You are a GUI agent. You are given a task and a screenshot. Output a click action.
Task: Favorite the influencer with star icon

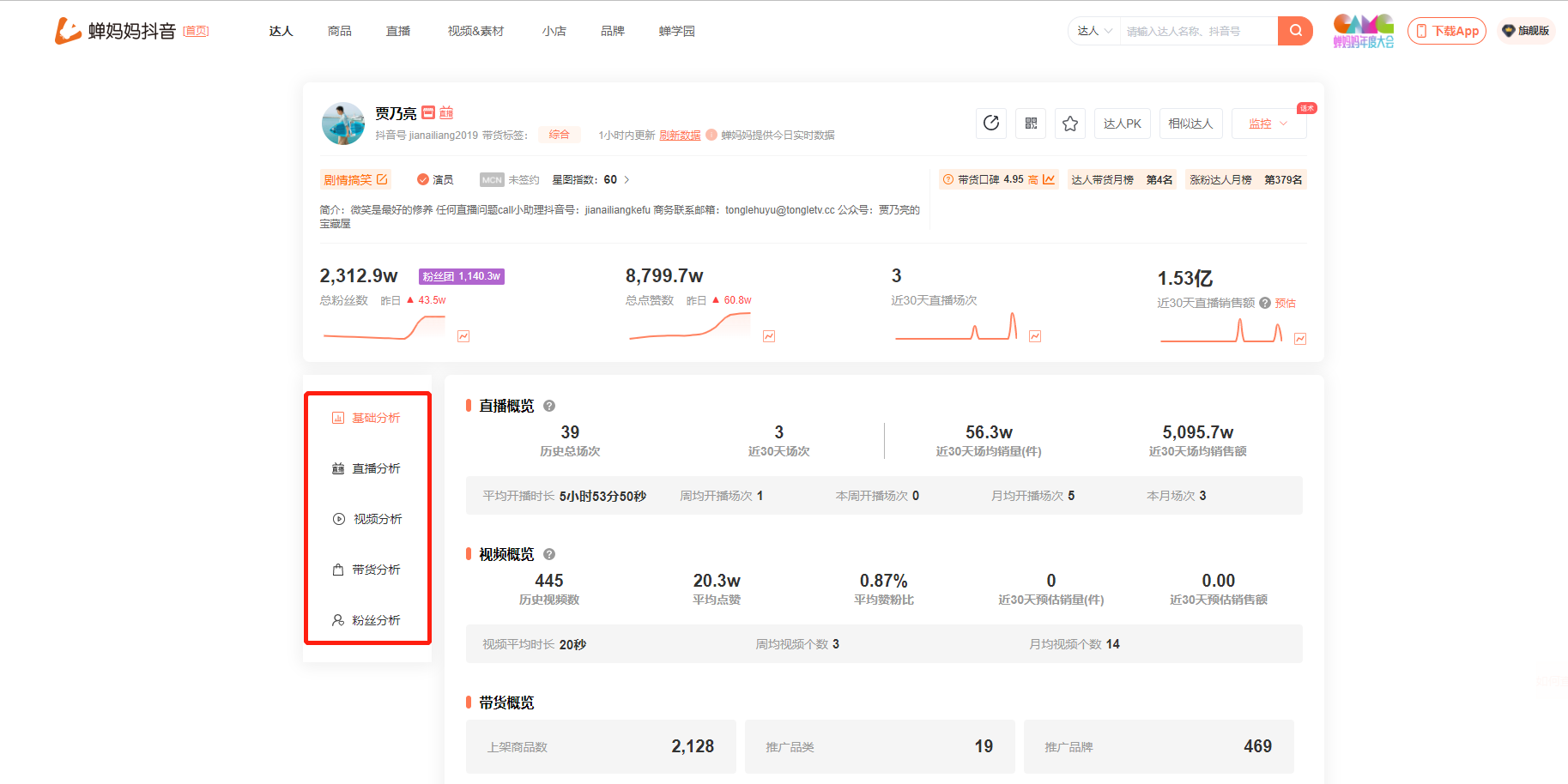coord(1070,124)
